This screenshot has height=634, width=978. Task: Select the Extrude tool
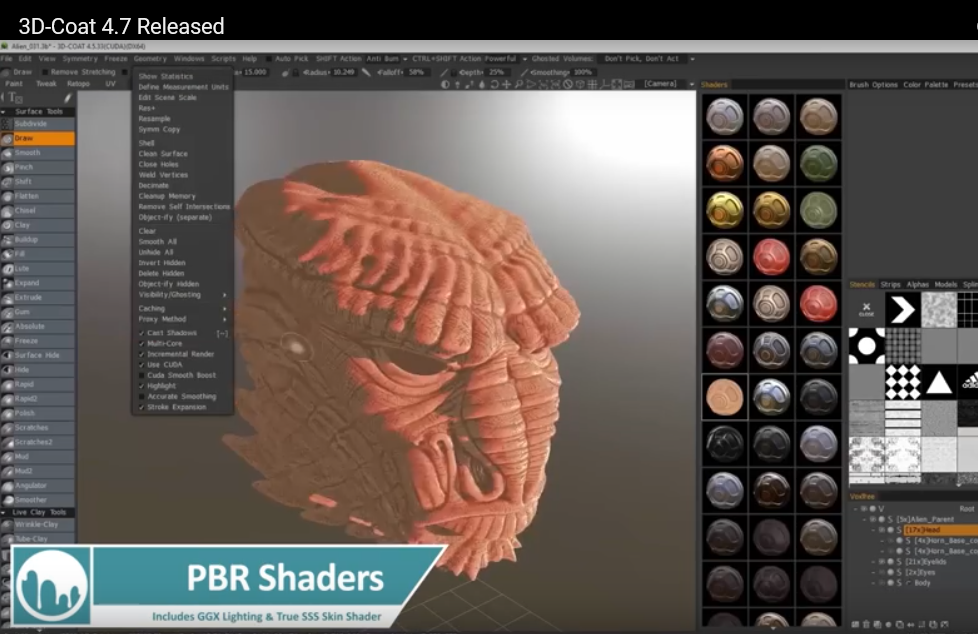click(x=38, y=297)
